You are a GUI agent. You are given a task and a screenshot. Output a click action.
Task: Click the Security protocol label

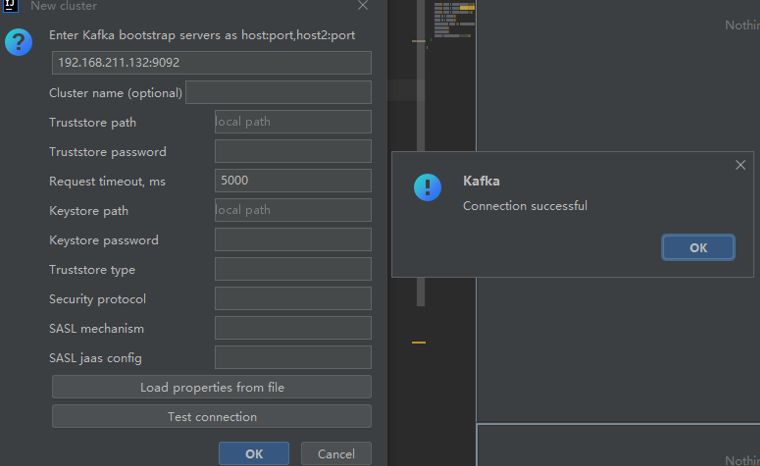(97, 299)
